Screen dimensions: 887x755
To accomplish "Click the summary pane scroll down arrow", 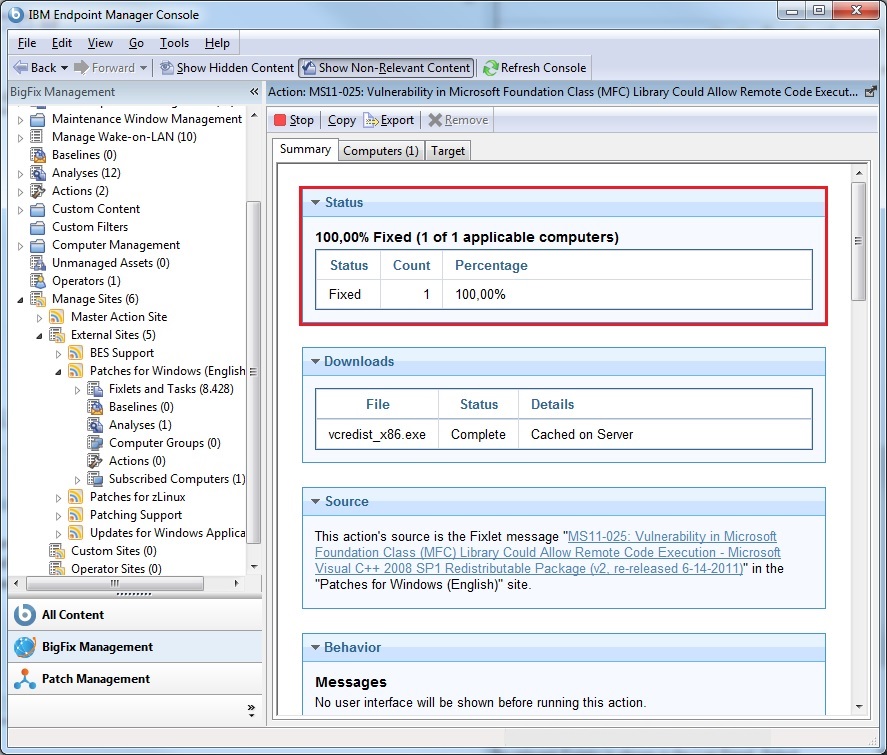I will (x=859, y=706).
